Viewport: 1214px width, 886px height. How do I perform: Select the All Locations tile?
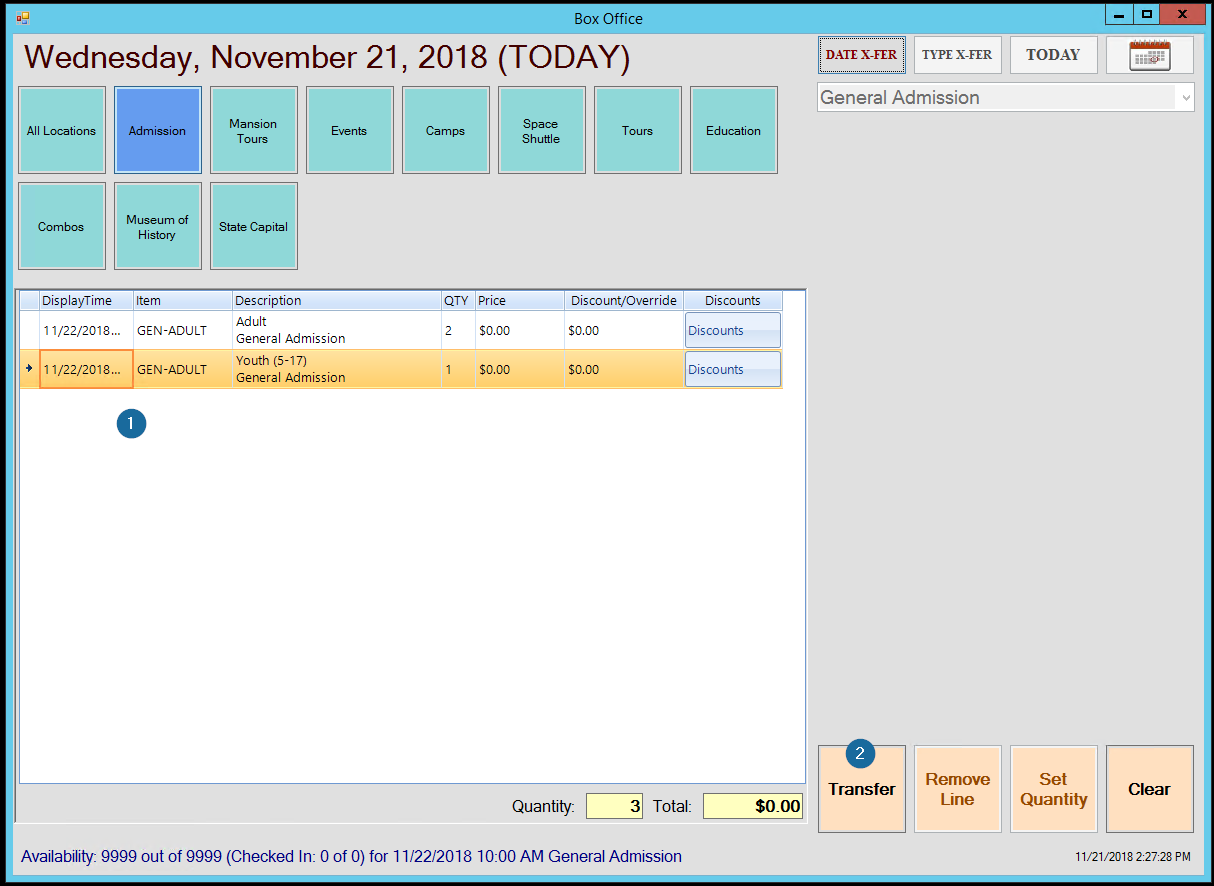62,131
